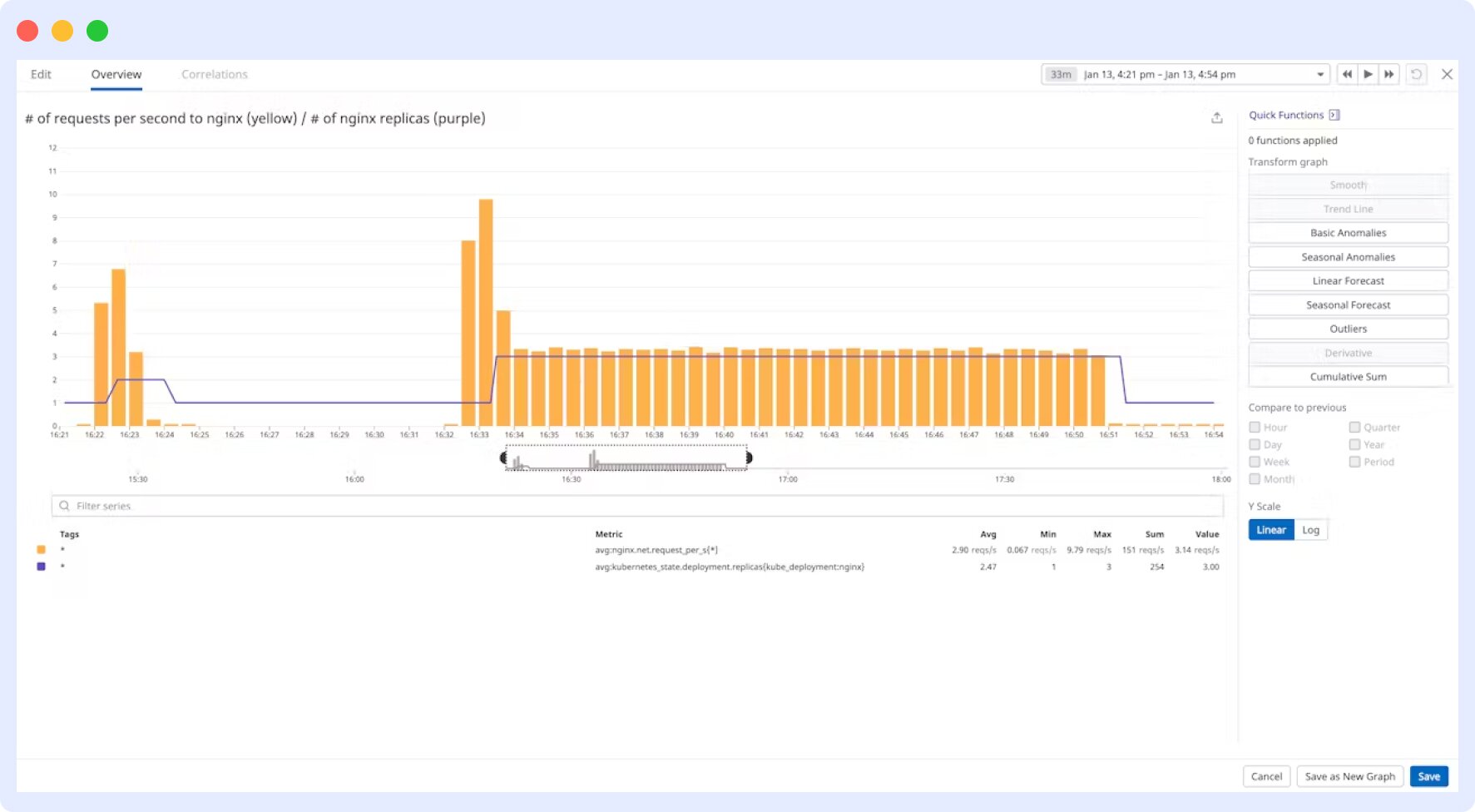Open the time range dropdown
The width and height of the screenshot is (1475, 812).
coord(1319,74)
